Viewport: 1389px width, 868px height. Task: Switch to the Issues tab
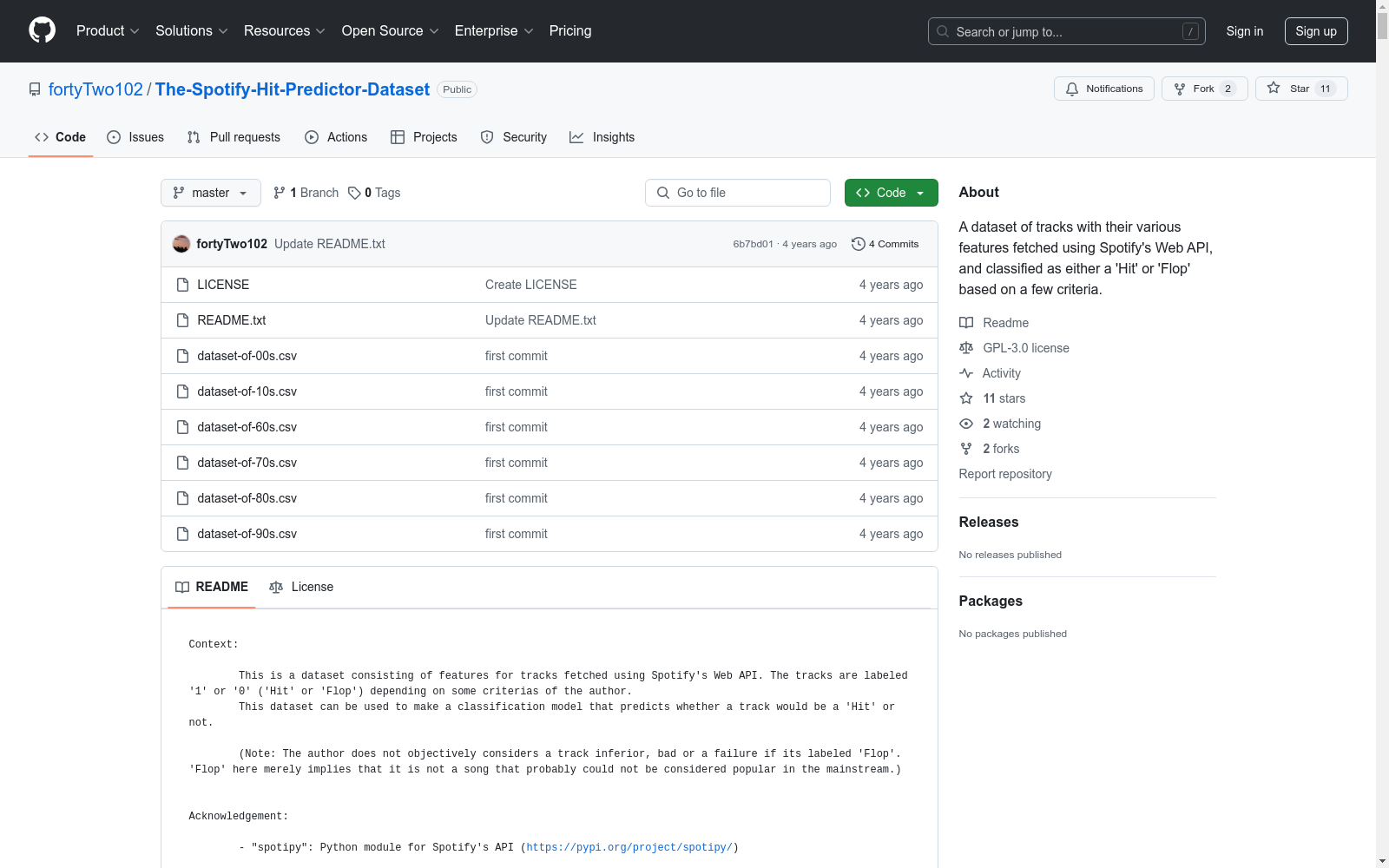point(135,137)
